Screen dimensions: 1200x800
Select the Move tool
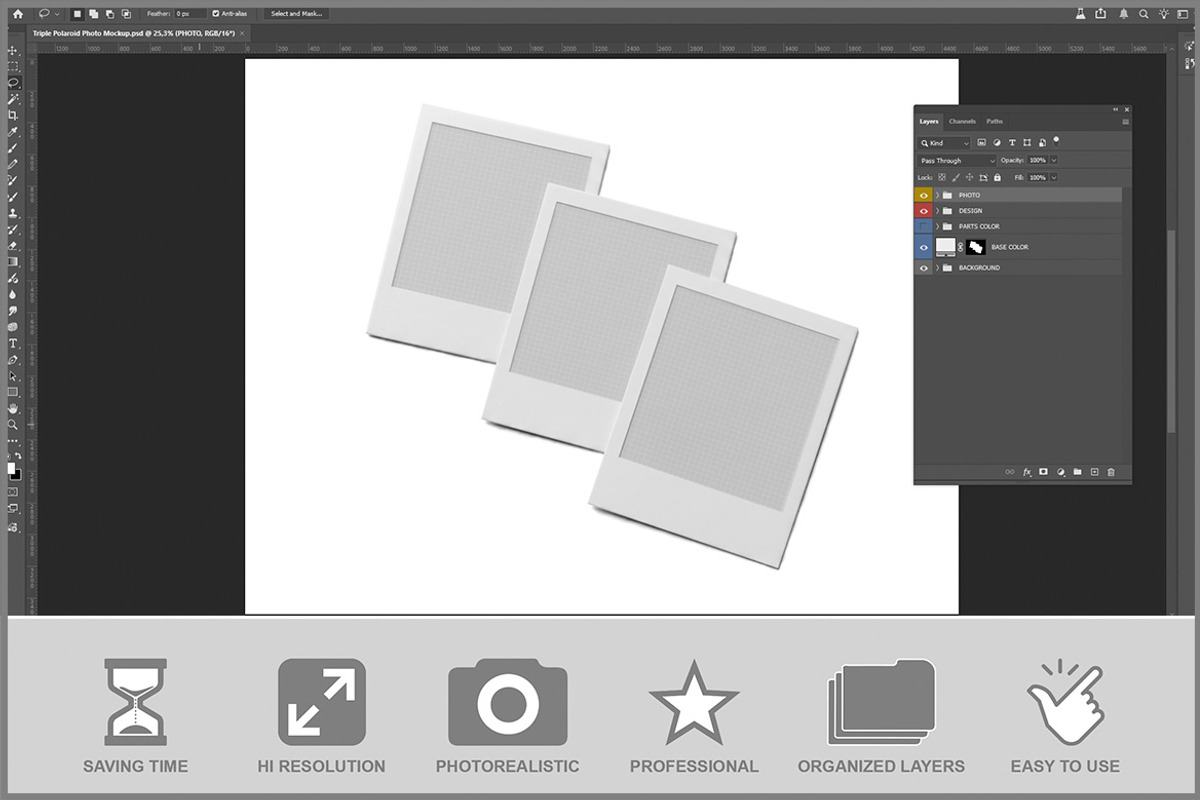(13, 50)
